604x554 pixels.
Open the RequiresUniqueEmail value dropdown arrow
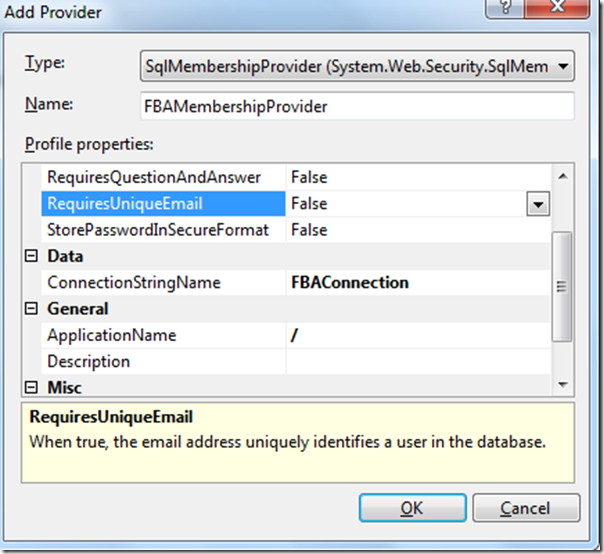538,204
